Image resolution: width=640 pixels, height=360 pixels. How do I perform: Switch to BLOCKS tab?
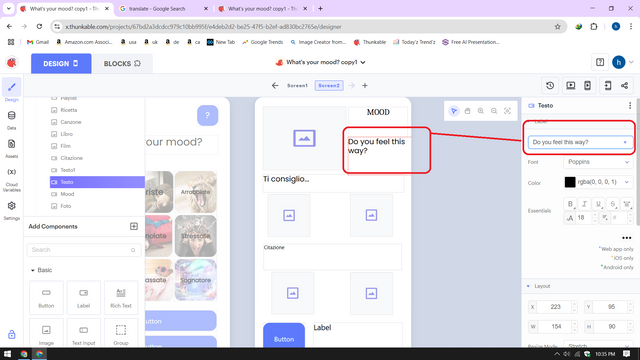coord(122,64)
